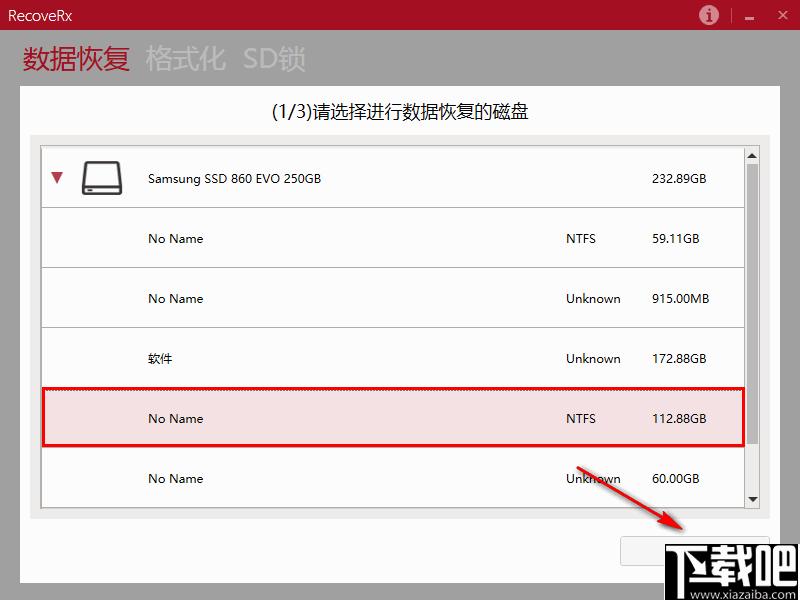800x600 pixels.
Task: Select the No Name 59.11GB partition
Action: click(393, 238)
